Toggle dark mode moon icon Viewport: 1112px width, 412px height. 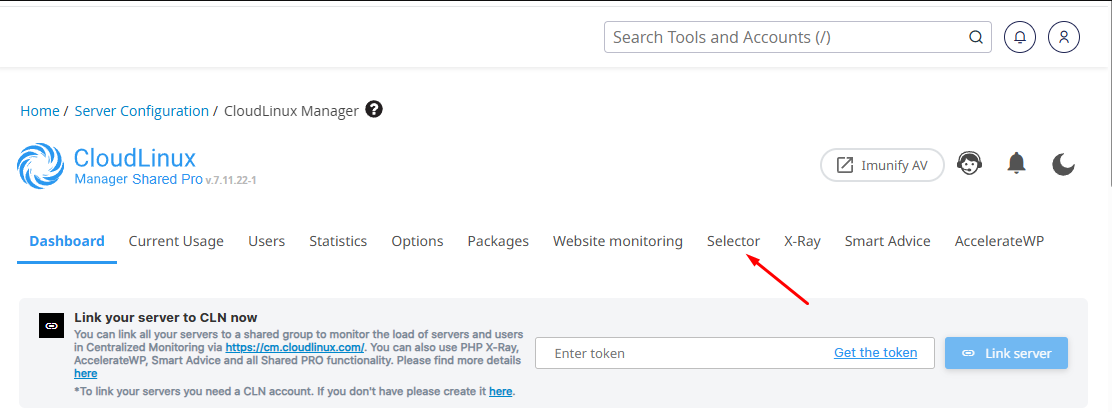point(1063,164)
